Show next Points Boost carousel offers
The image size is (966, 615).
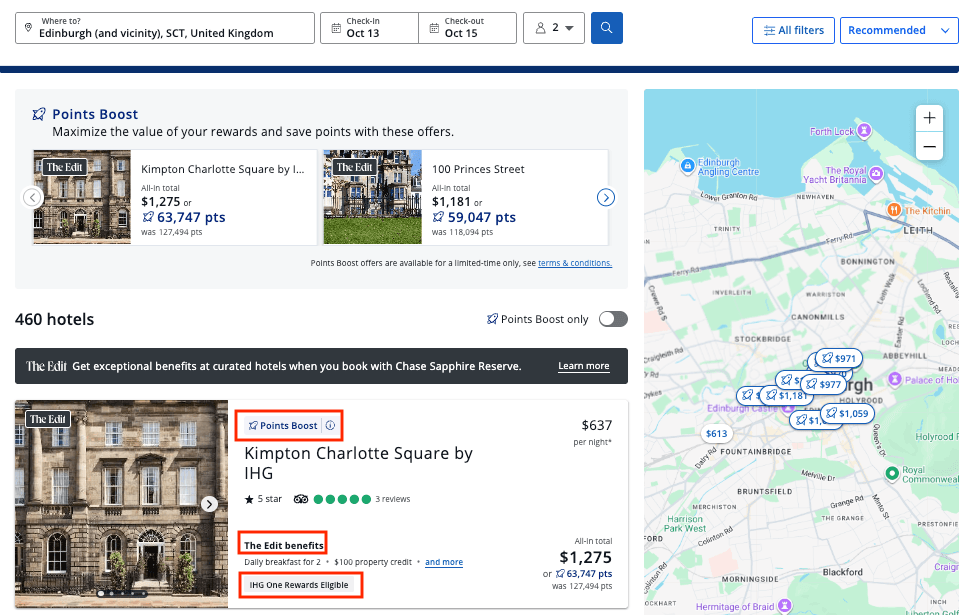605,198
